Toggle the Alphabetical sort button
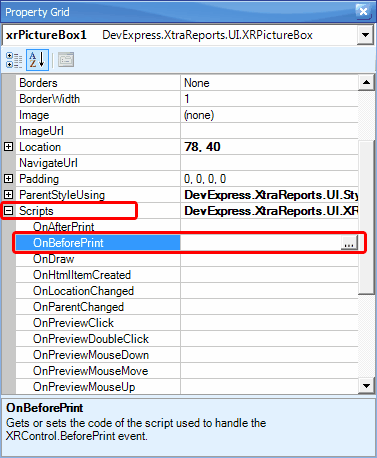This screenshot has height=458, width=377. [37, 60]
